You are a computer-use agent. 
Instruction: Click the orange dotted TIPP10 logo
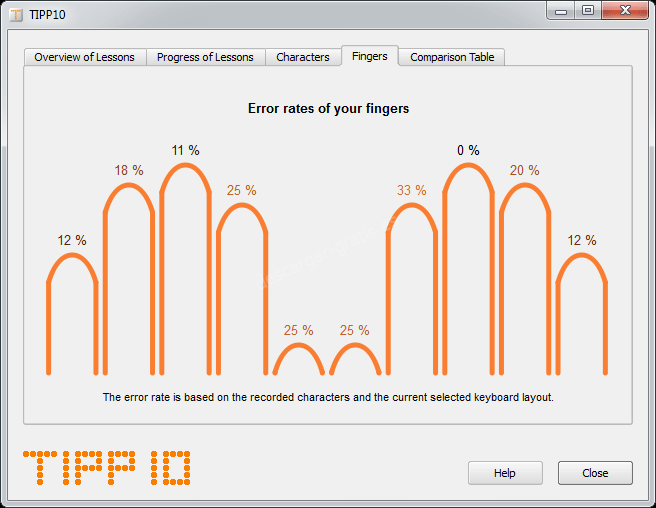(x=106, y=468)
